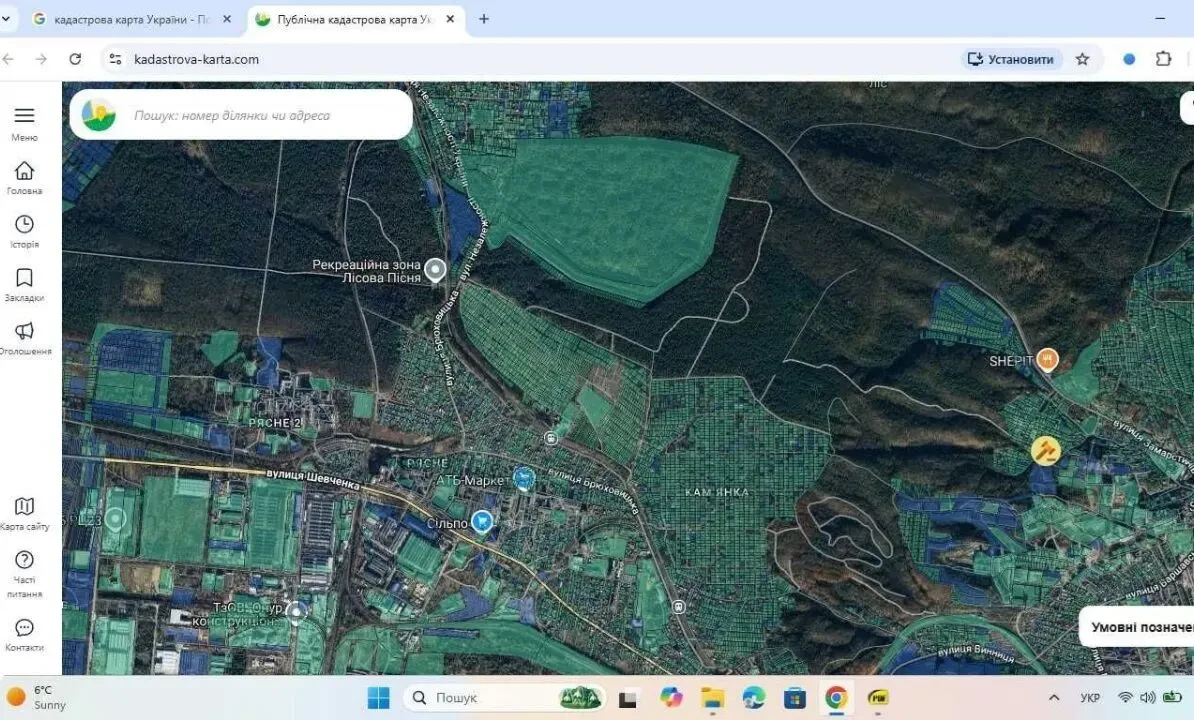This screenshot has height=720, width=1194.
Task: Click the Установити install button
Action: pyautogui.click(x=1010, y=59)
